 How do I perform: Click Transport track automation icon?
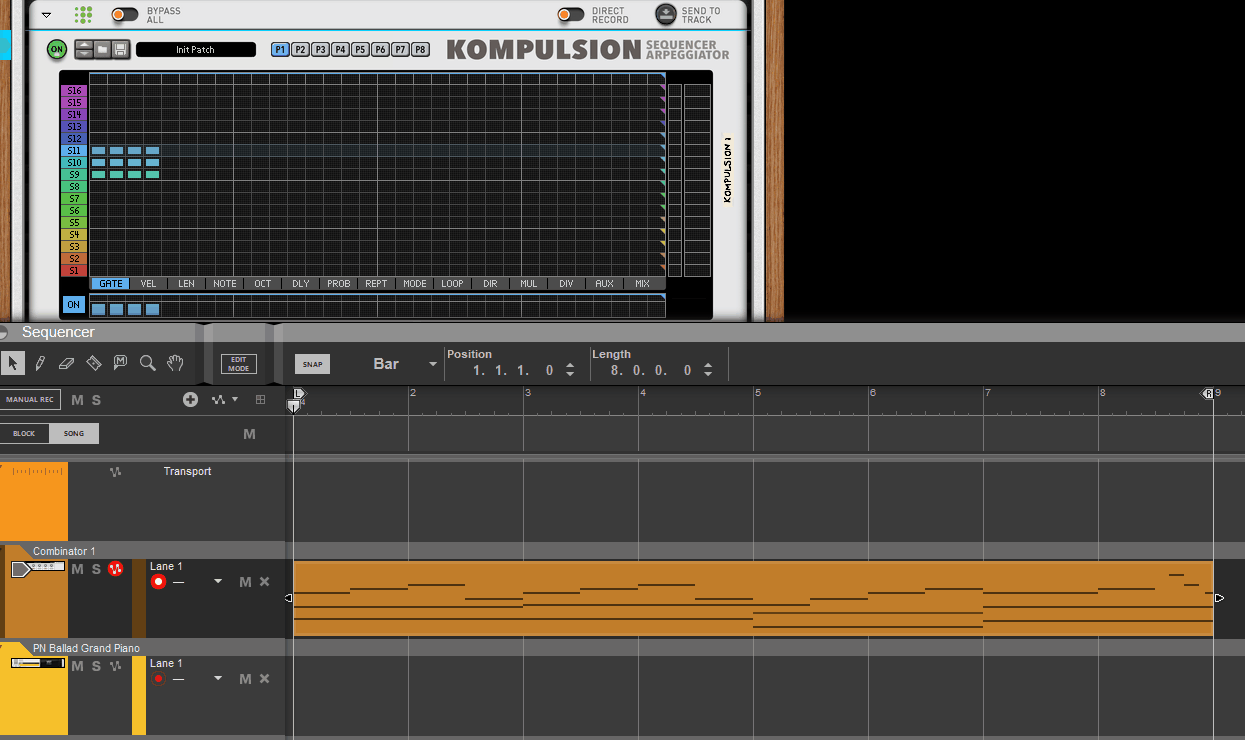pos(115,472)
